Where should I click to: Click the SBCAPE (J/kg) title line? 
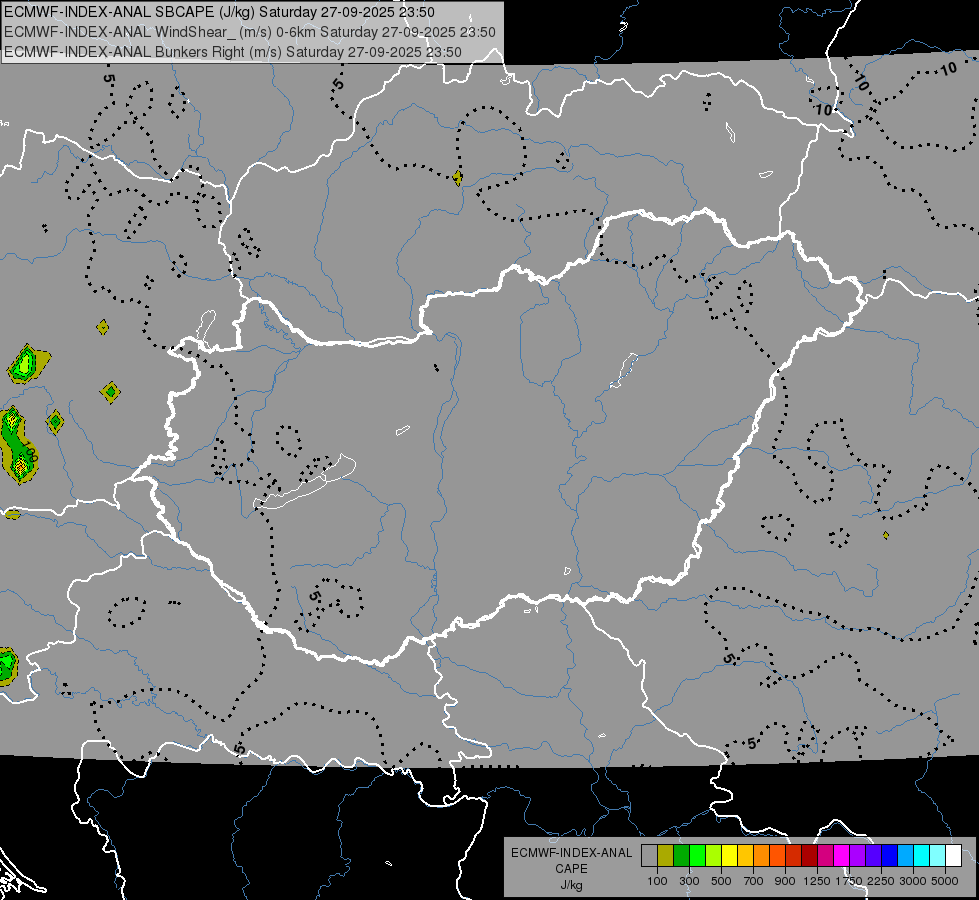coord(219,12)
